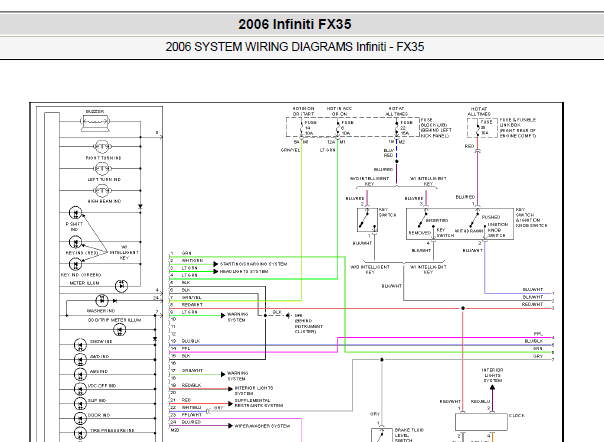604x442 pixels.
Task: Click the "2006 Infiniti FX35" title
Action: pos(295,24)
